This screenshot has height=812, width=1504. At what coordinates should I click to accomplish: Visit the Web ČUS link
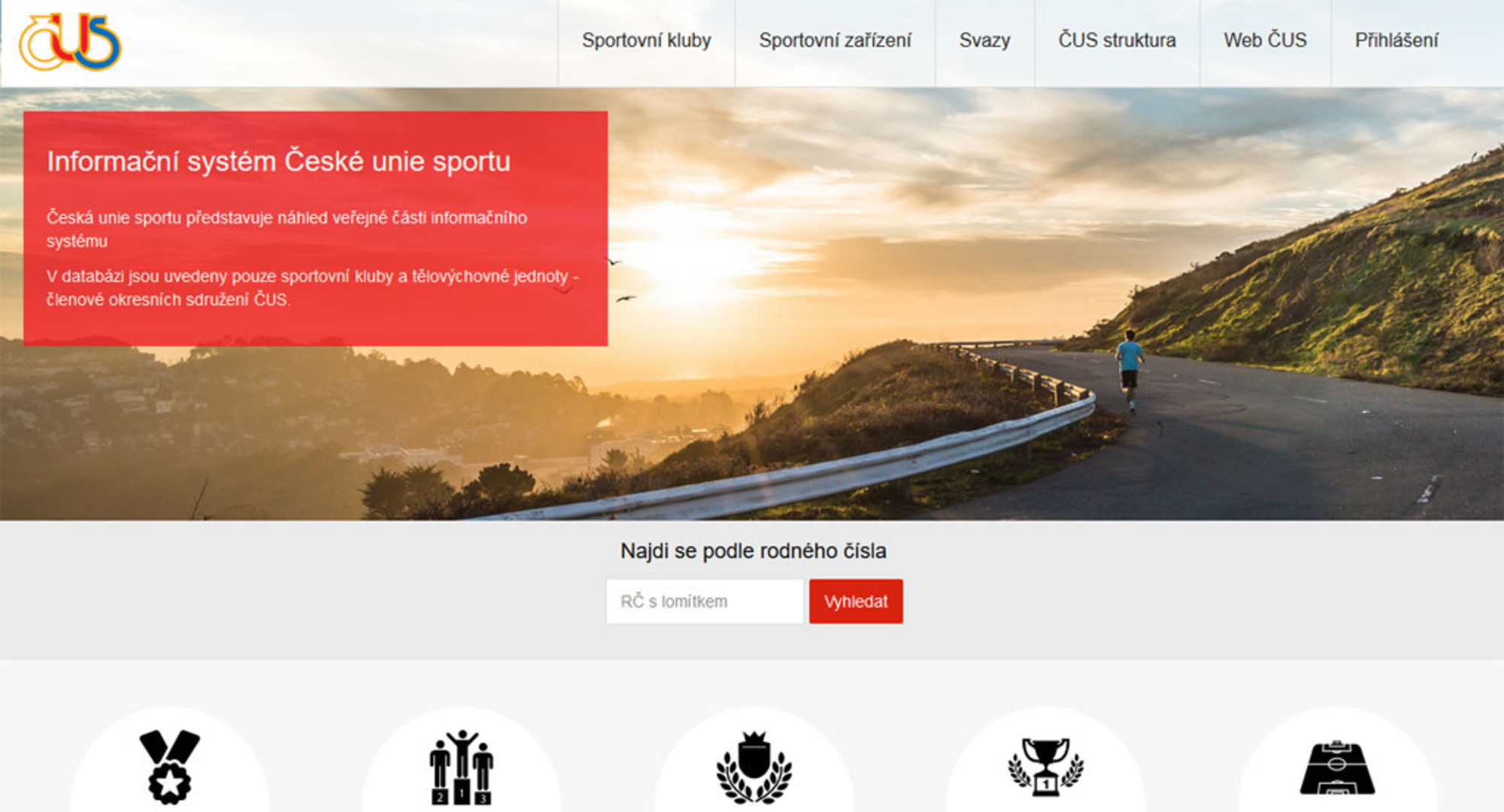(x=1265, y=41)
